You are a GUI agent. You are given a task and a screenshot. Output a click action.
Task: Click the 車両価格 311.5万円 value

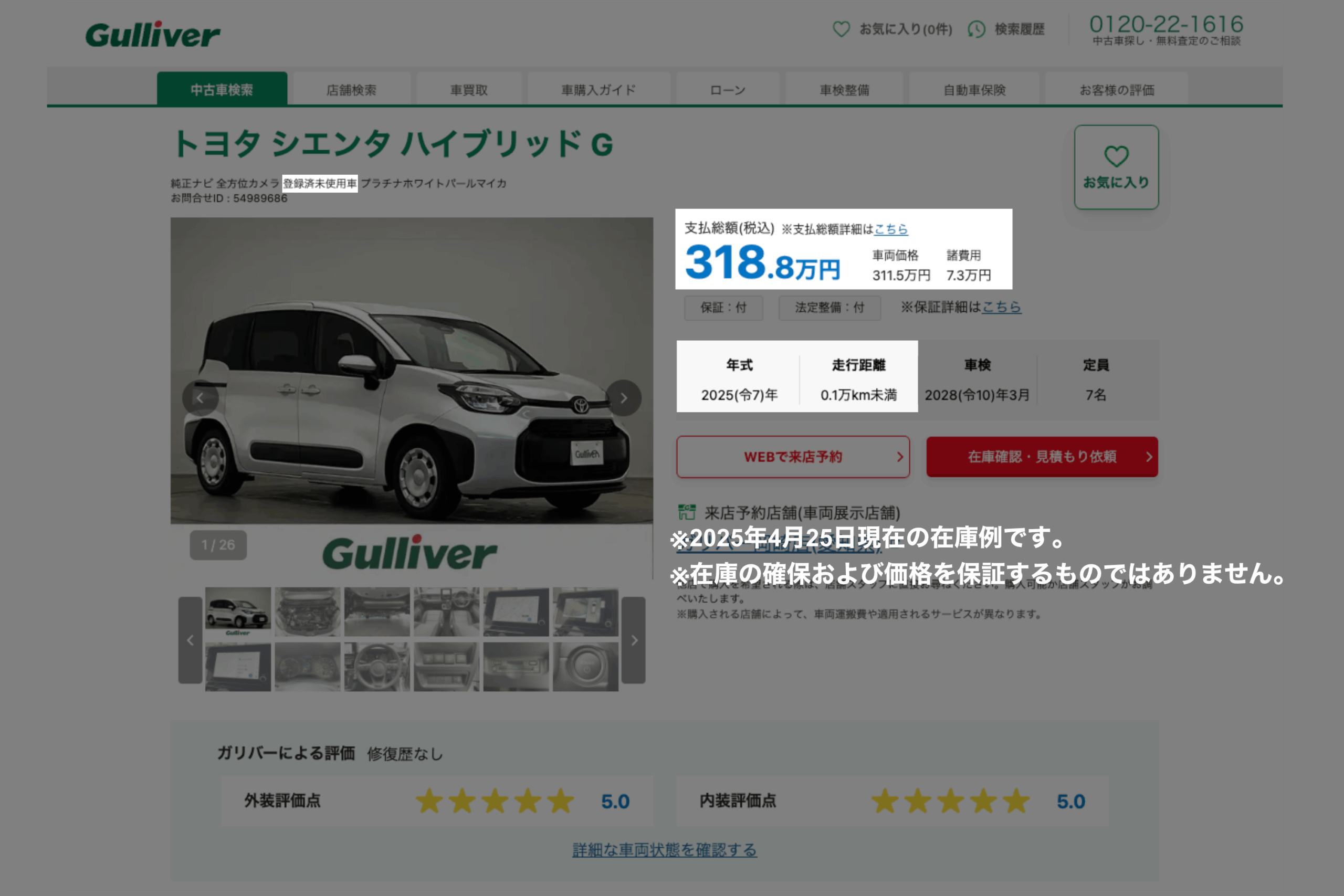(901, 276)
